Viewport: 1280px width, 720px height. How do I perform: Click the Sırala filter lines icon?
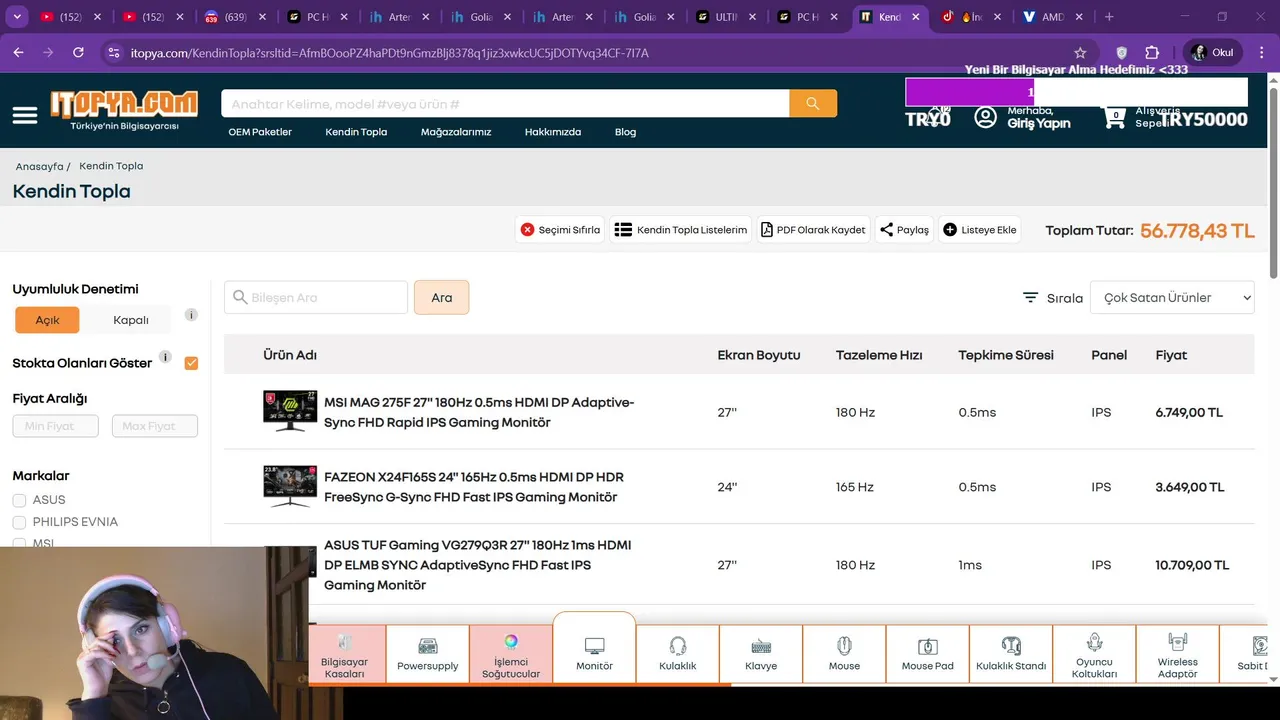coord(1031,298)
